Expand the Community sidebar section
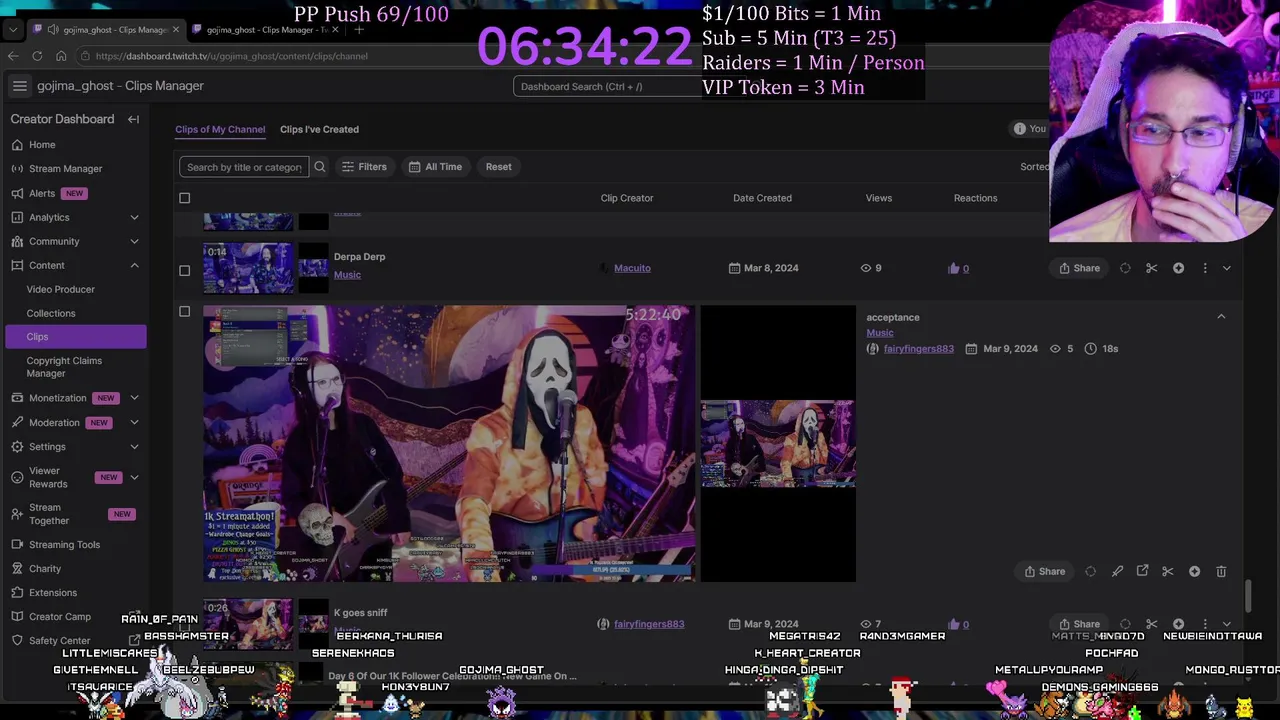Screen dimensions: 1280x720 tap(134, 241)
